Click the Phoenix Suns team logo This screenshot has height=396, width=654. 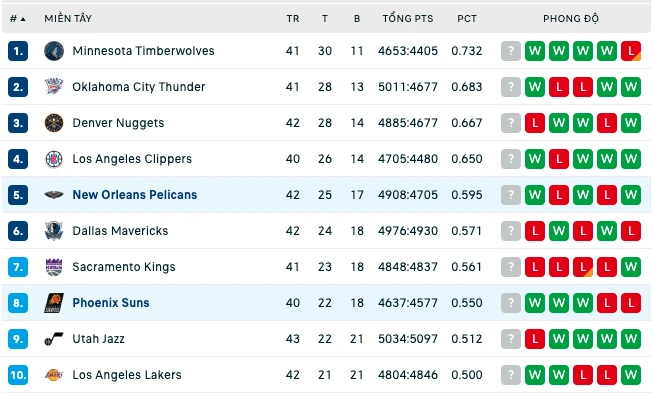54,303
